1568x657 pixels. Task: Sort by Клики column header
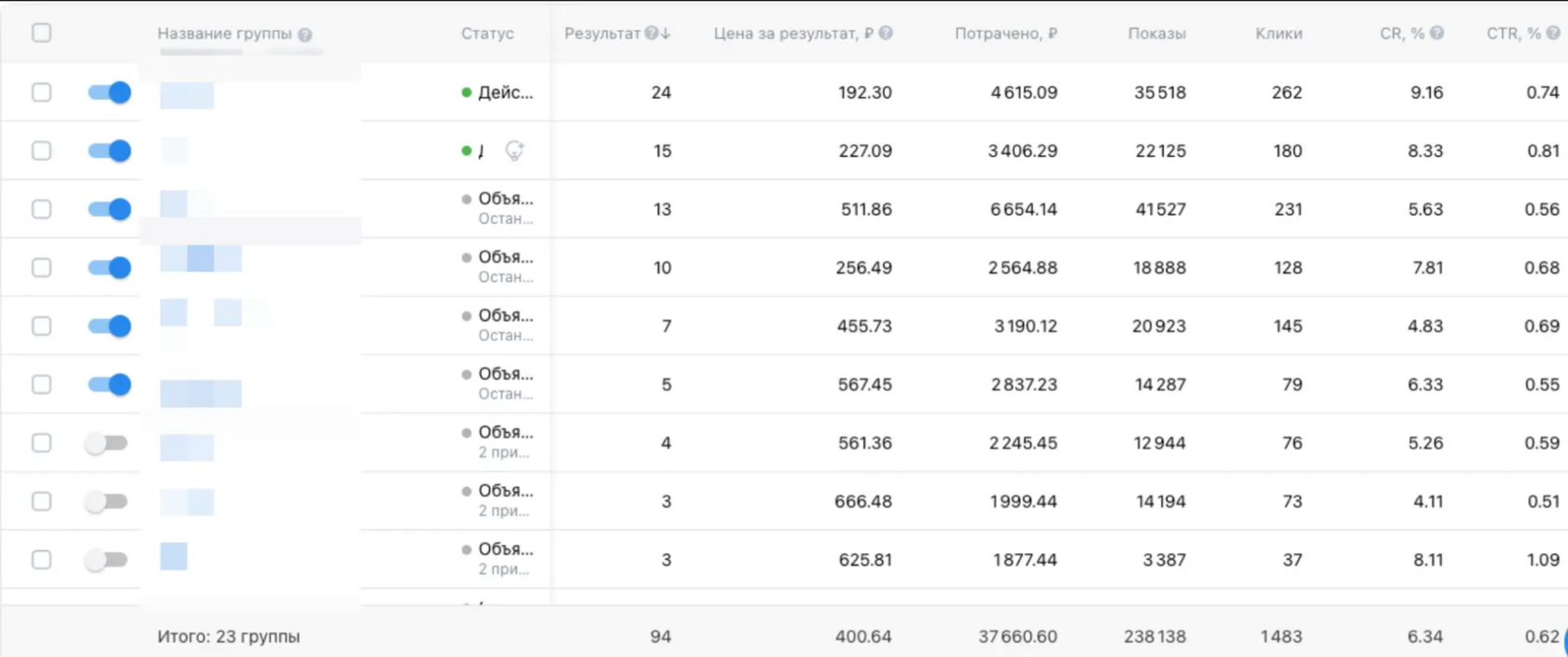pos(1279,34)
